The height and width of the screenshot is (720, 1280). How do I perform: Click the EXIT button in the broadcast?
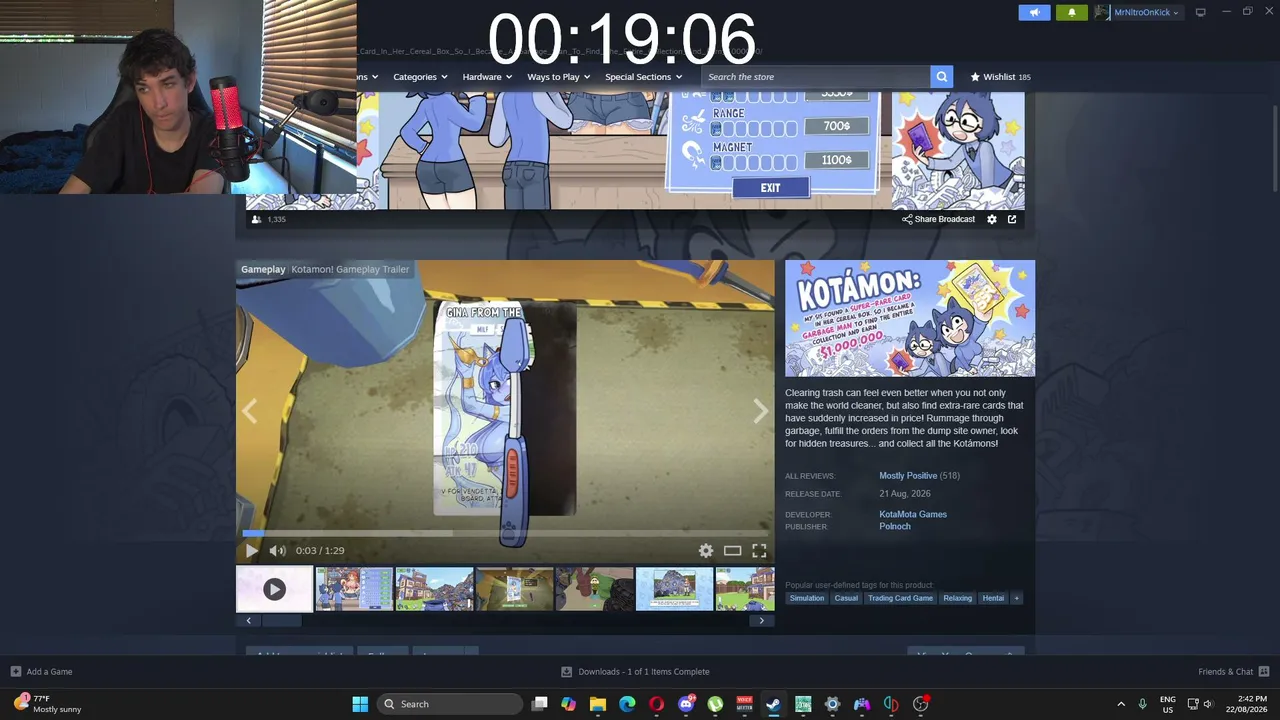[770, 188]
